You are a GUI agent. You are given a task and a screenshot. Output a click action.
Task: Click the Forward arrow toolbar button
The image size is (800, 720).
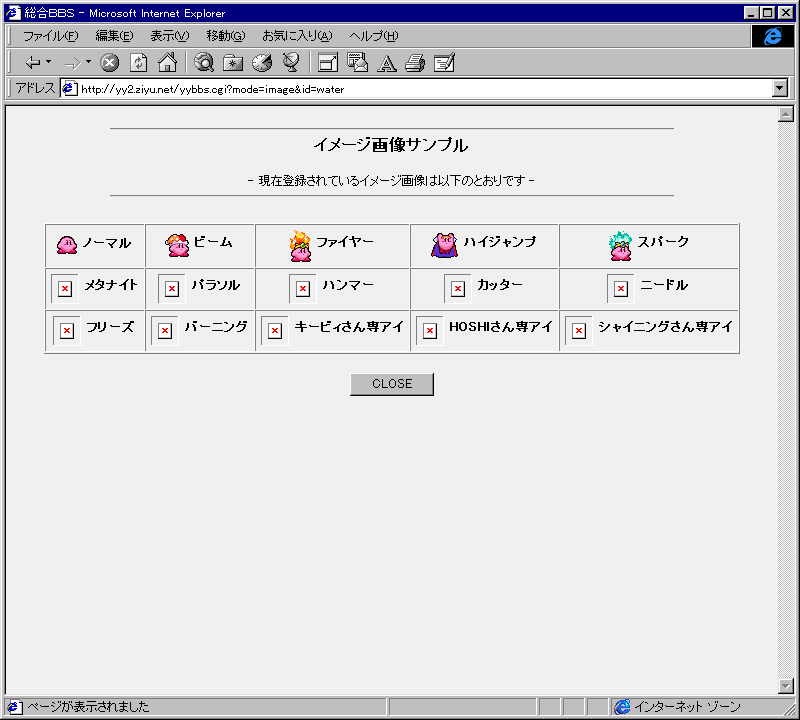72,63
